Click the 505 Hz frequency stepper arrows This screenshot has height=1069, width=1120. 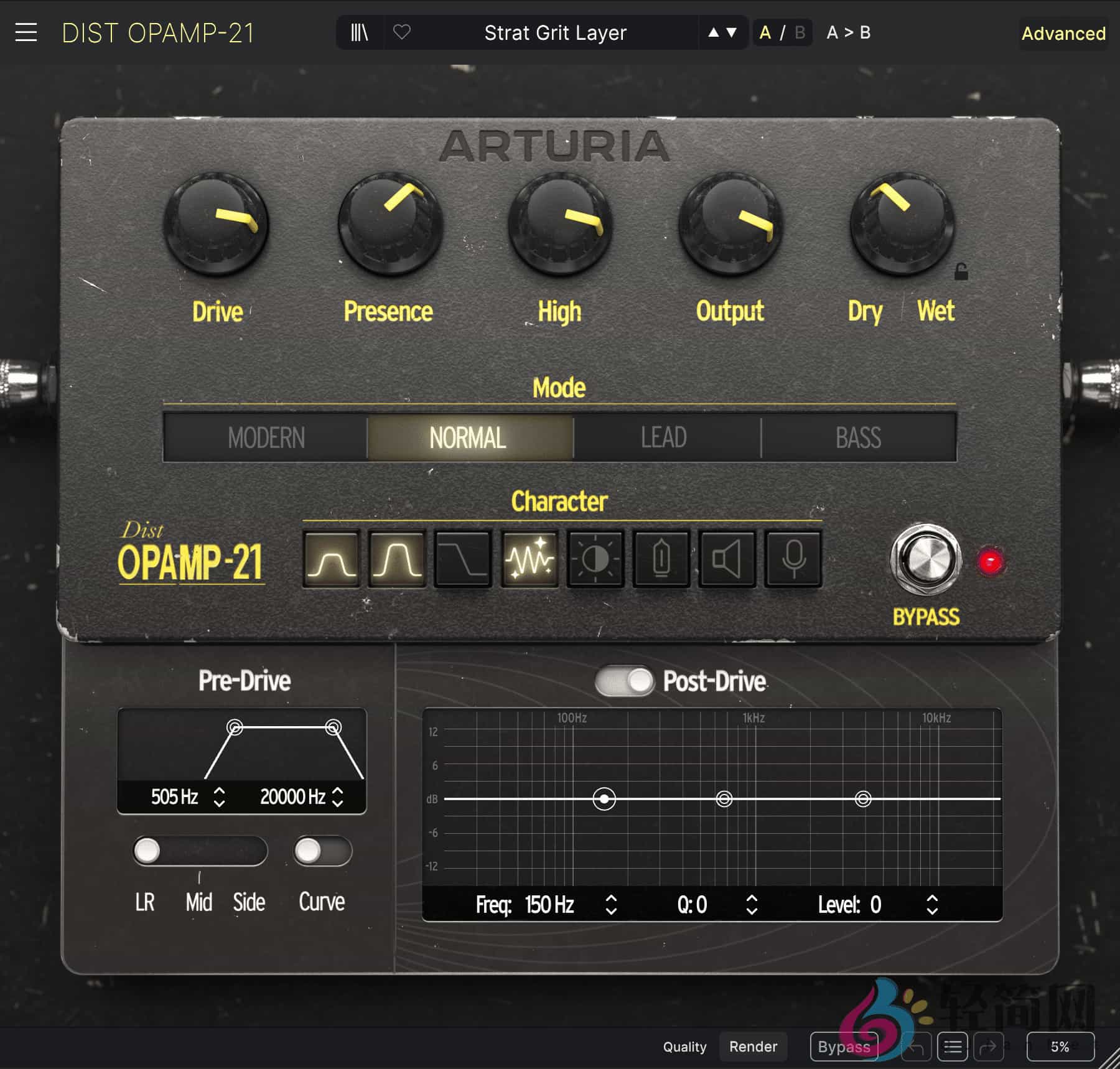click(x=219, y=797)
